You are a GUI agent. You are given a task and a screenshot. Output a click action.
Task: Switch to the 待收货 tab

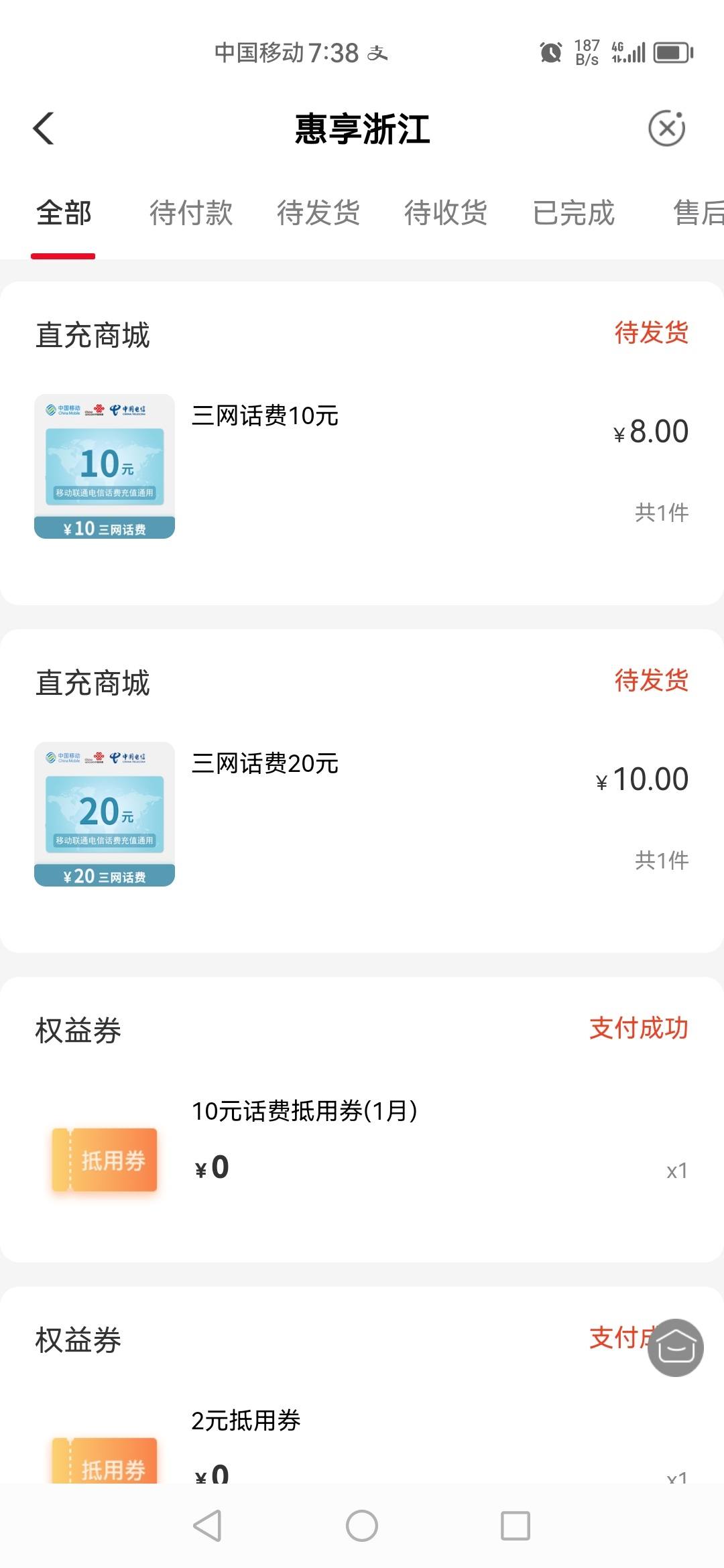pyautogui.click(x=446, y=213)
